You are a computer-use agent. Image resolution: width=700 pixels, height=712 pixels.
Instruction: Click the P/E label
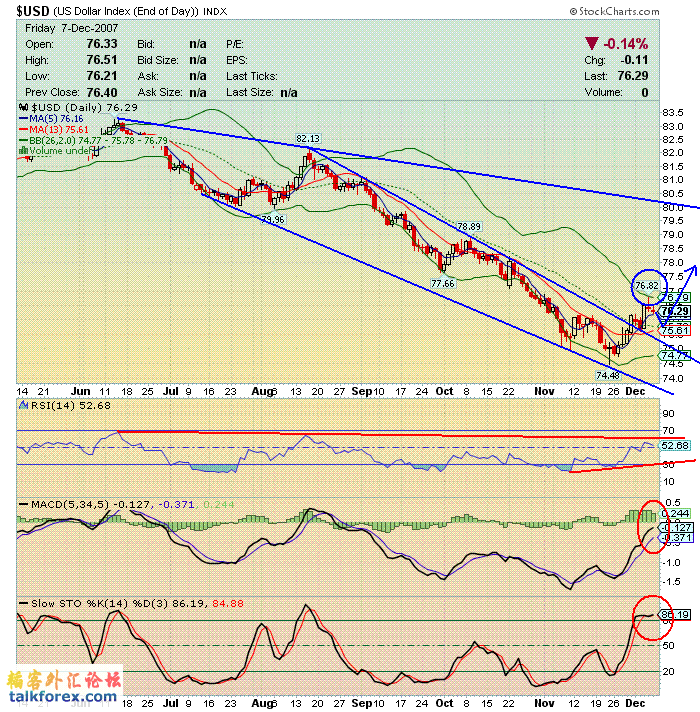pos(235,44)
